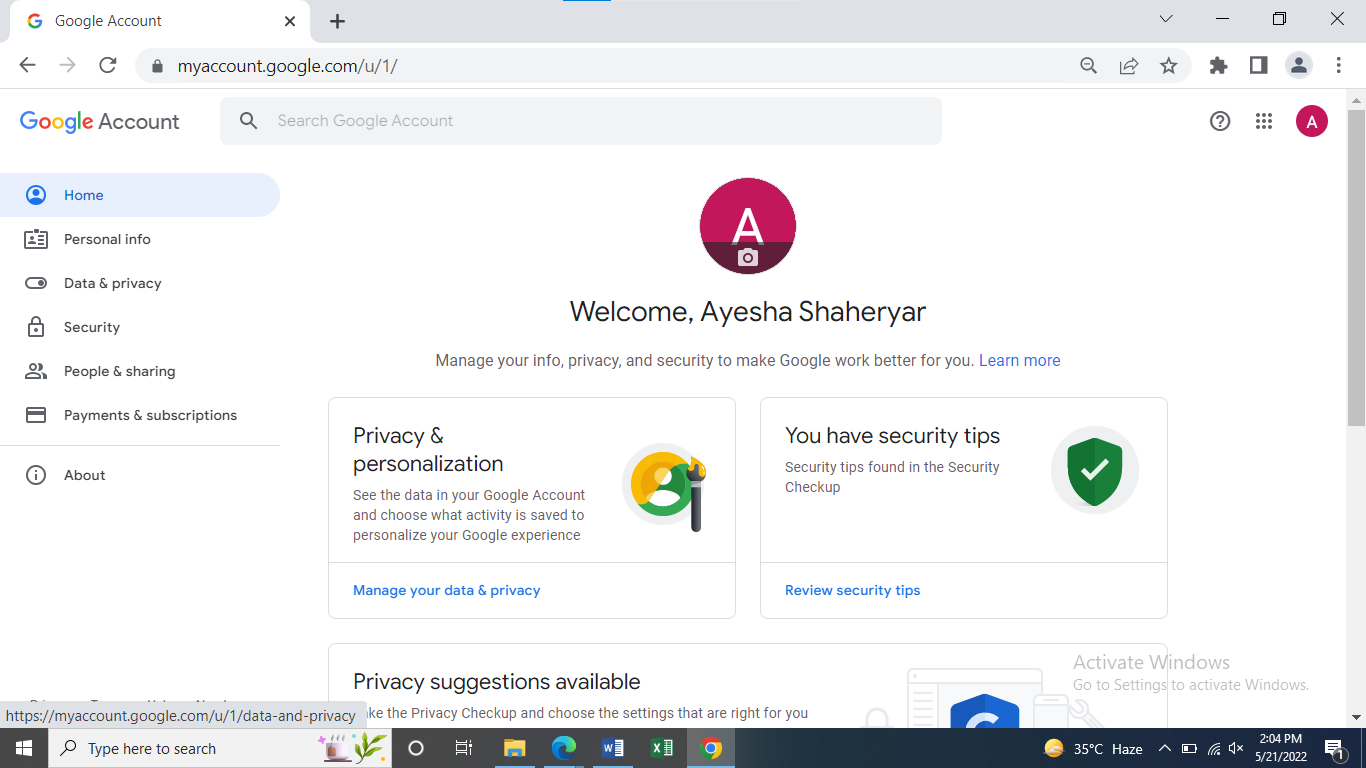
Task: Change the profile picture via the camera avatar
Action: (x=748, y=226)
